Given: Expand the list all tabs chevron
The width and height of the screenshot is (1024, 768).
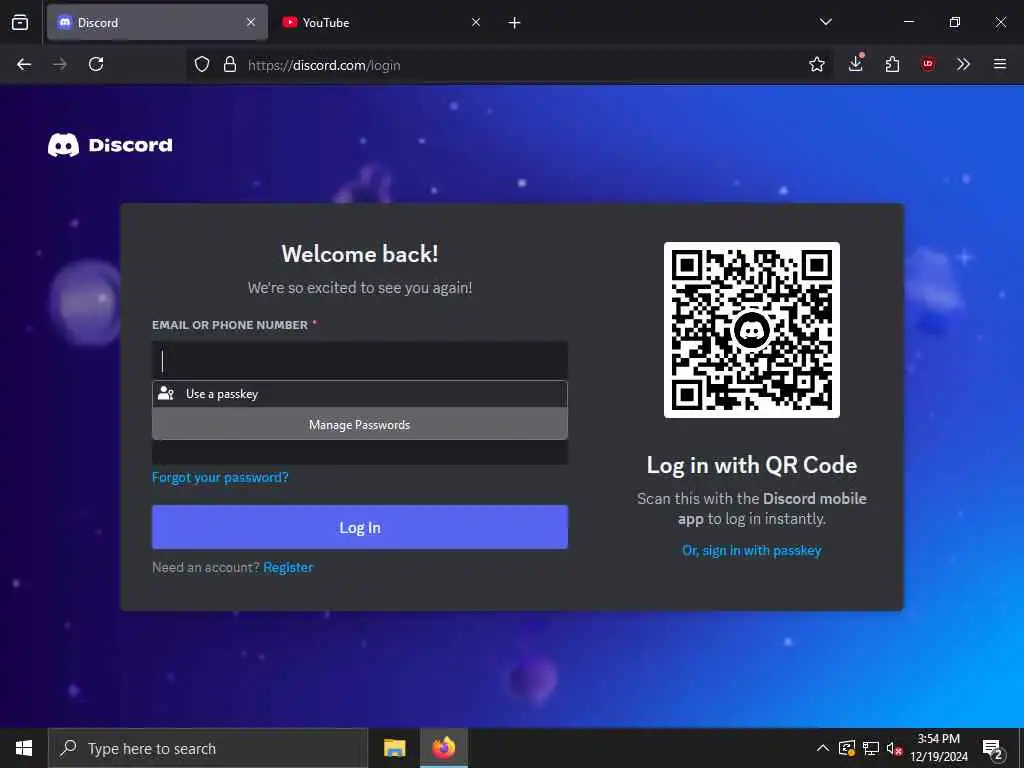Looking at the screenshot, I should (x=826, y=22).
